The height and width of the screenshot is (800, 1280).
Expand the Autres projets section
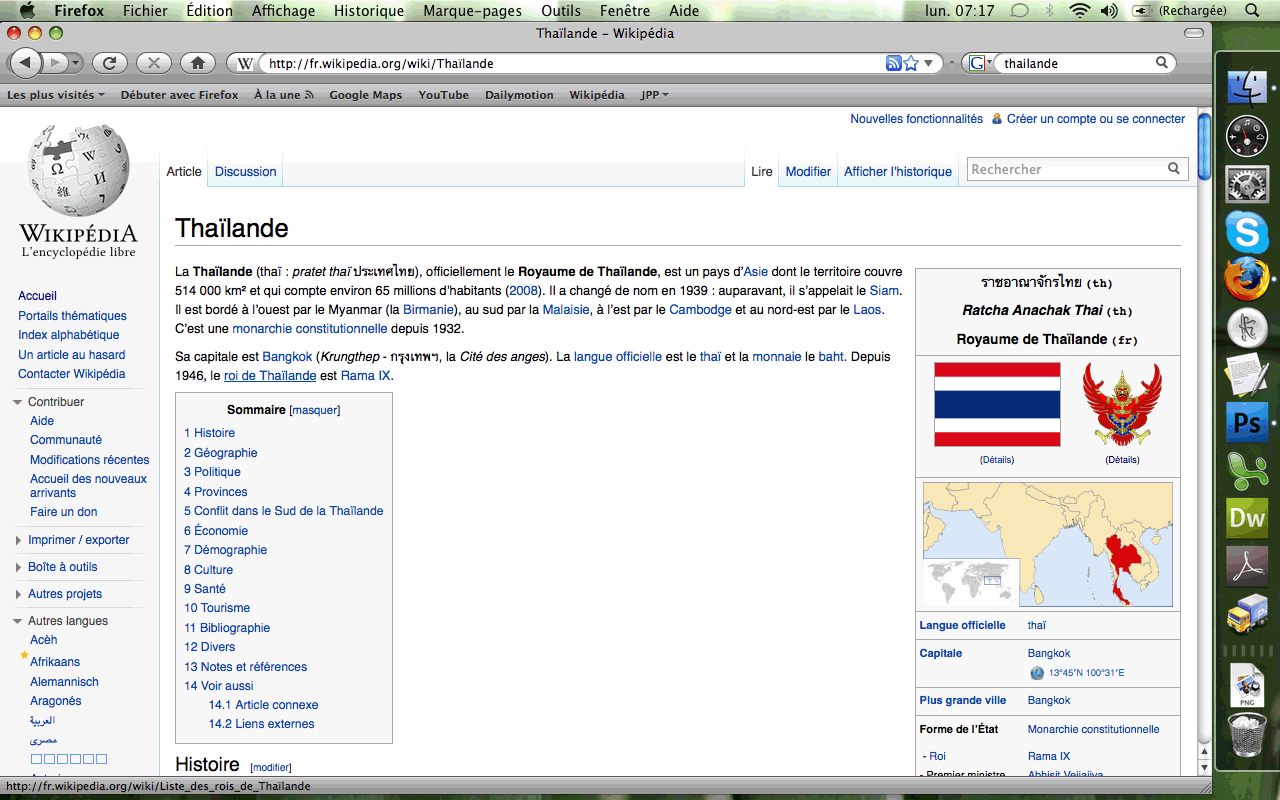tap(18, 594)
